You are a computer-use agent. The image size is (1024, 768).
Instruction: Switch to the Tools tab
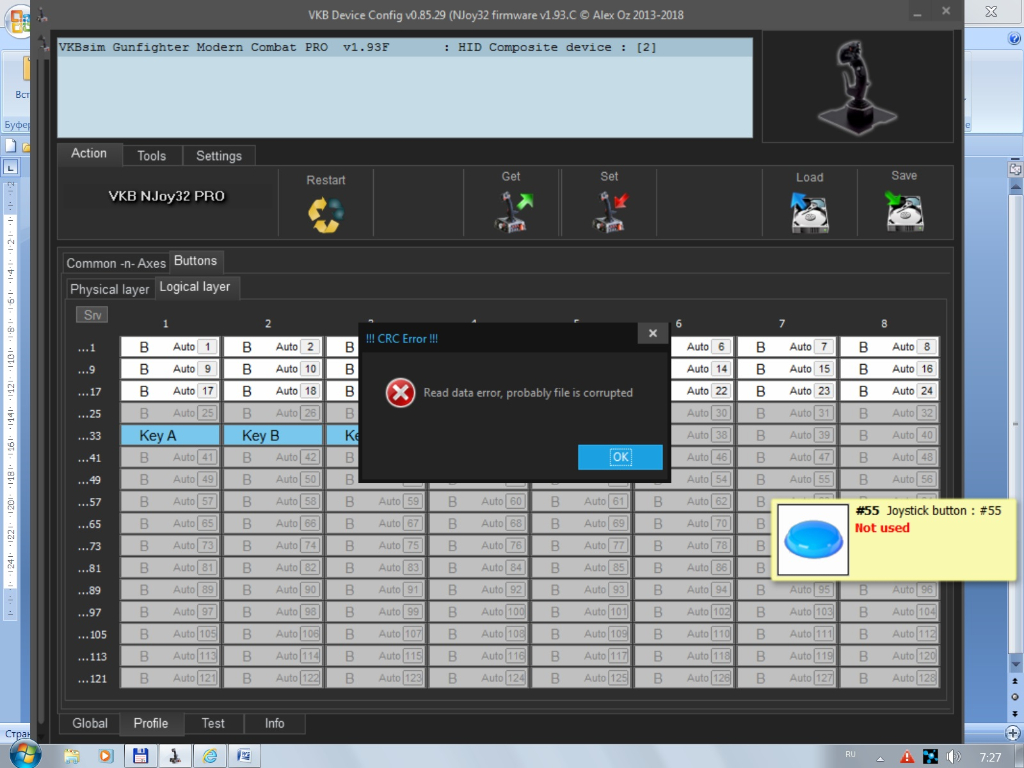(151, 156)
